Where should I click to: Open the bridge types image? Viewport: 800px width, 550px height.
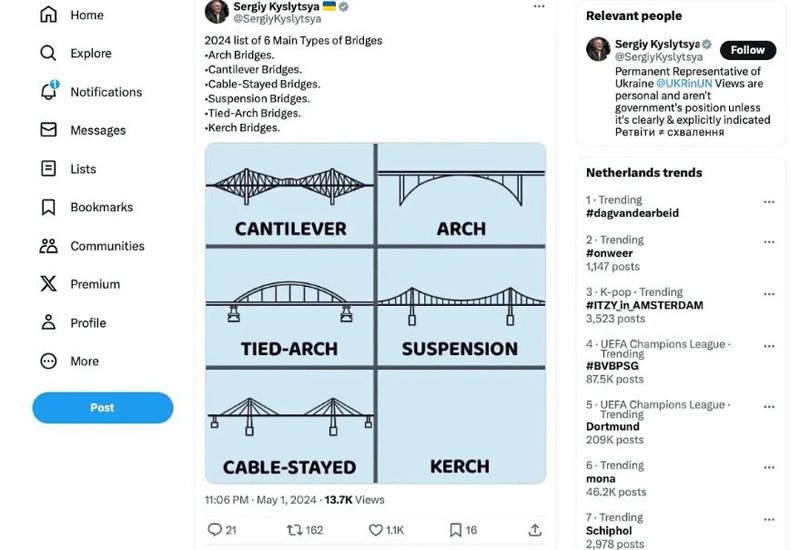pyautogui.click(x=375, y=313)
